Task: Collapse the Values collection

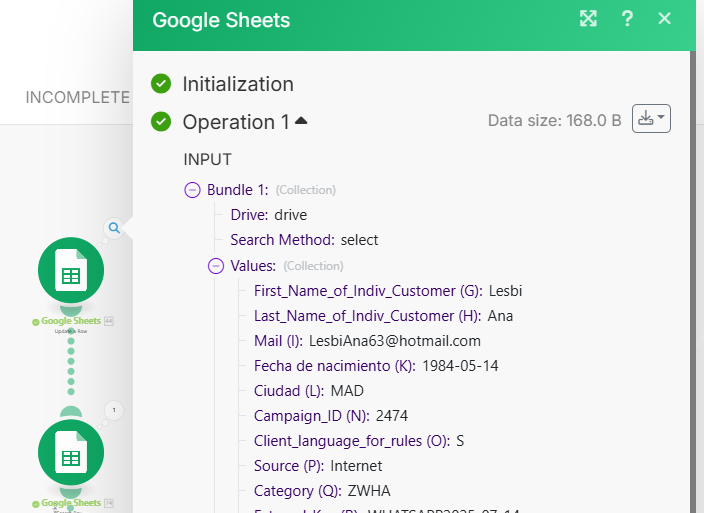Action: click(x=216, y=266)
